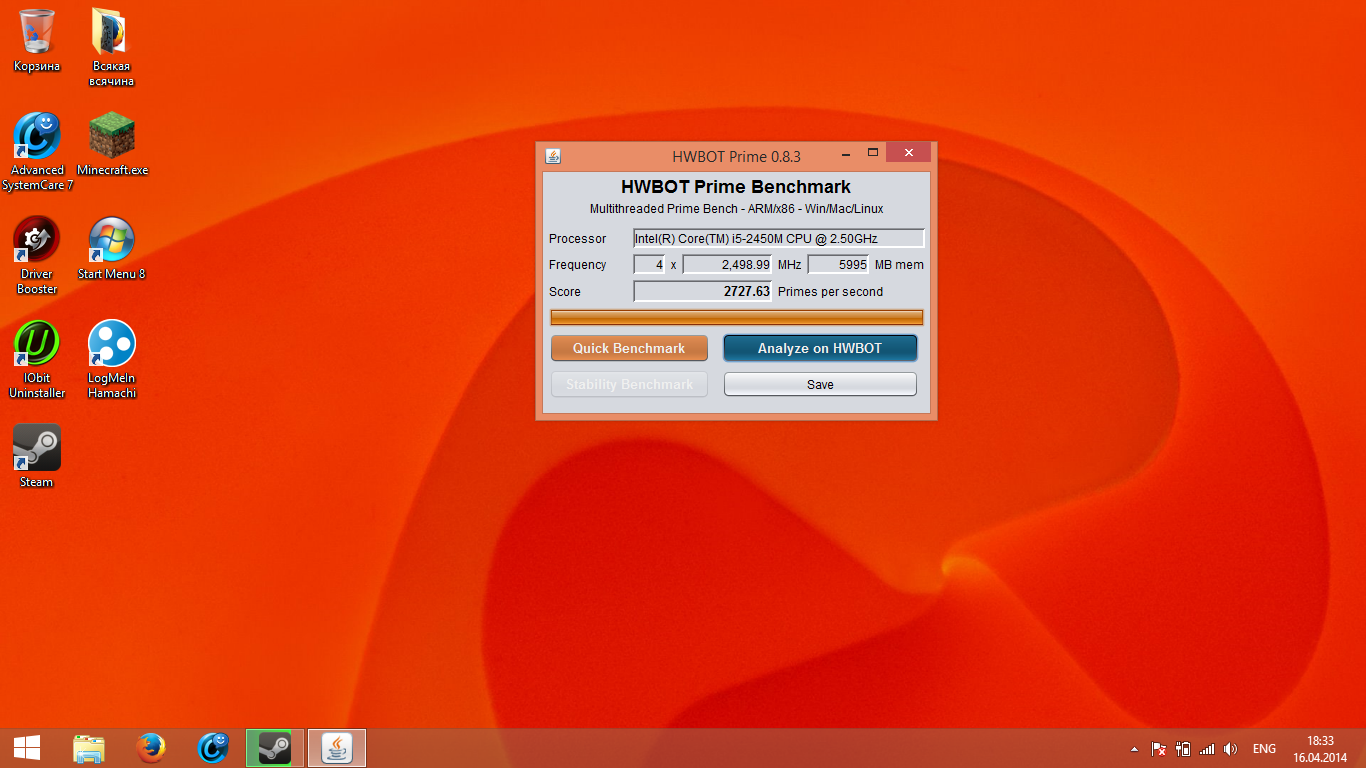Click 'Primes per second' label
This screenshot has height=768, width=1366.
[x=831, y=291]
